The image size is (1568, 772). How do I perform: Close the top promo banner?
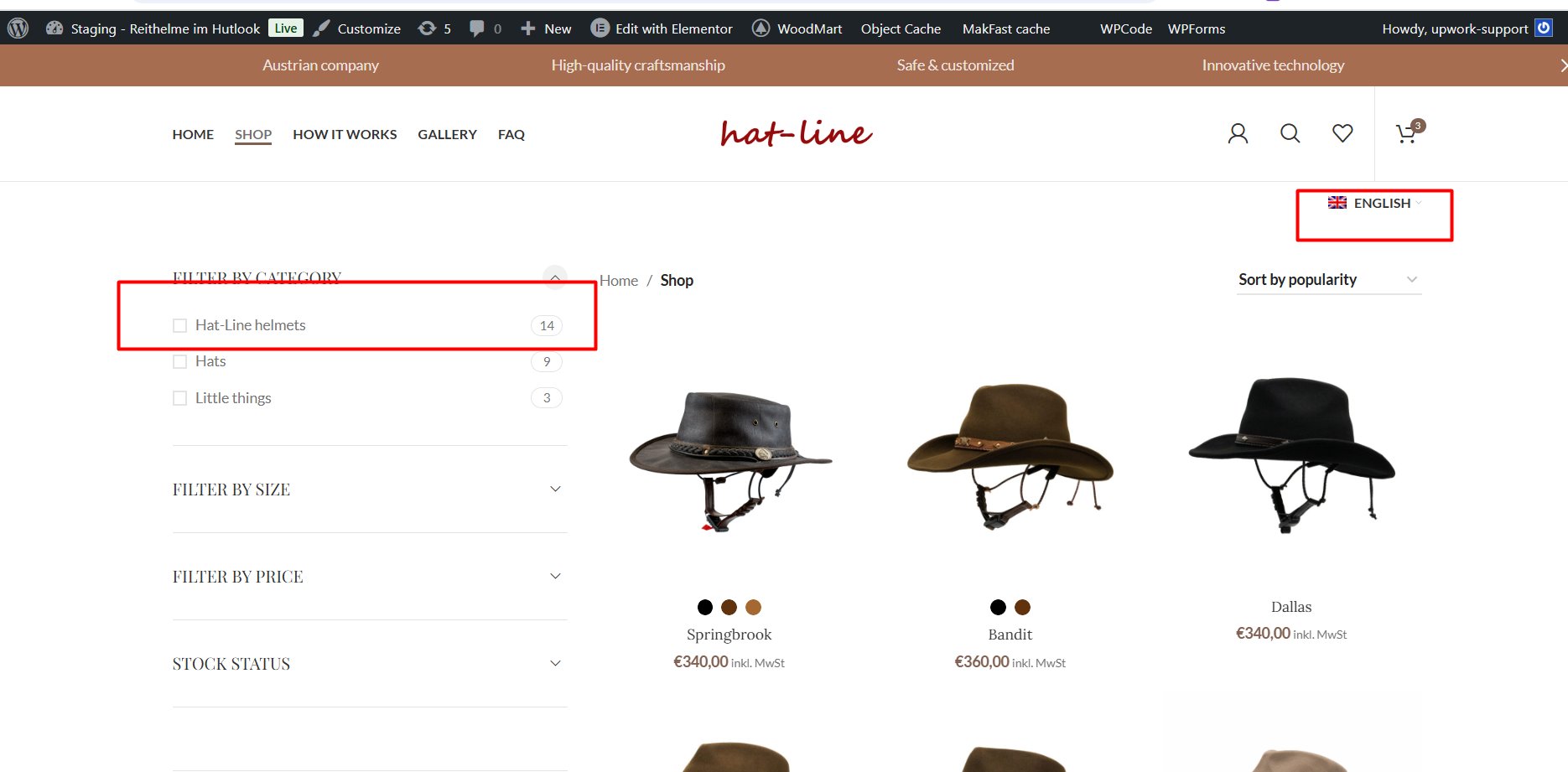[x=1562, y=65]
